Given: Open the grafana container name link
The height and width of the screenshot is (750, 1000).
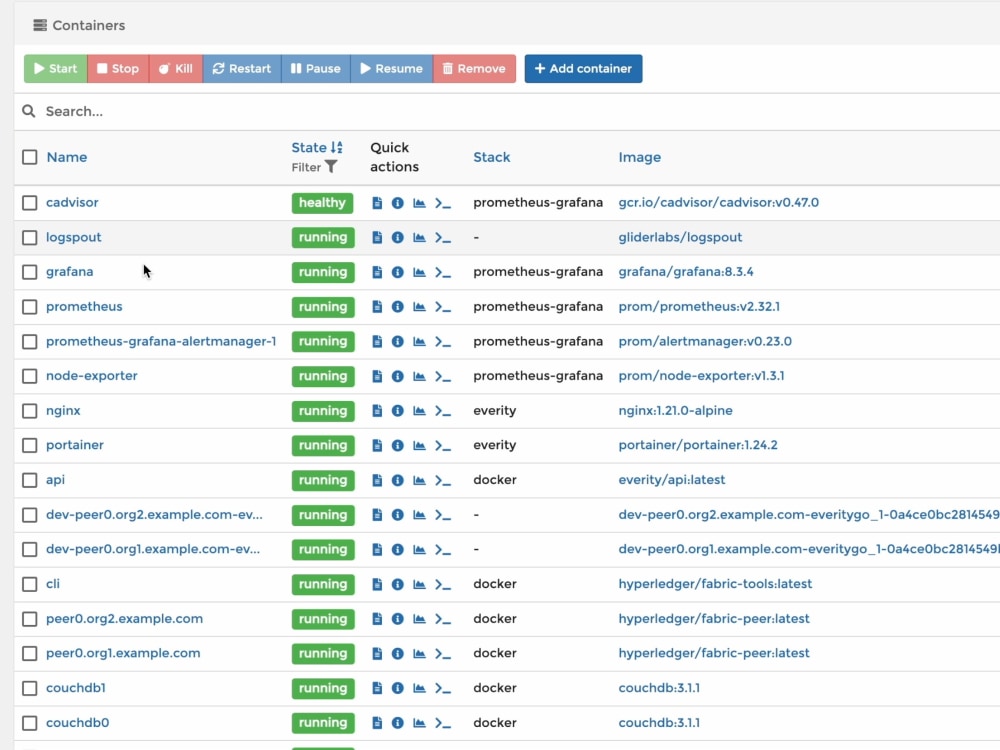Looking at the screenshot, I should (69, 272).
